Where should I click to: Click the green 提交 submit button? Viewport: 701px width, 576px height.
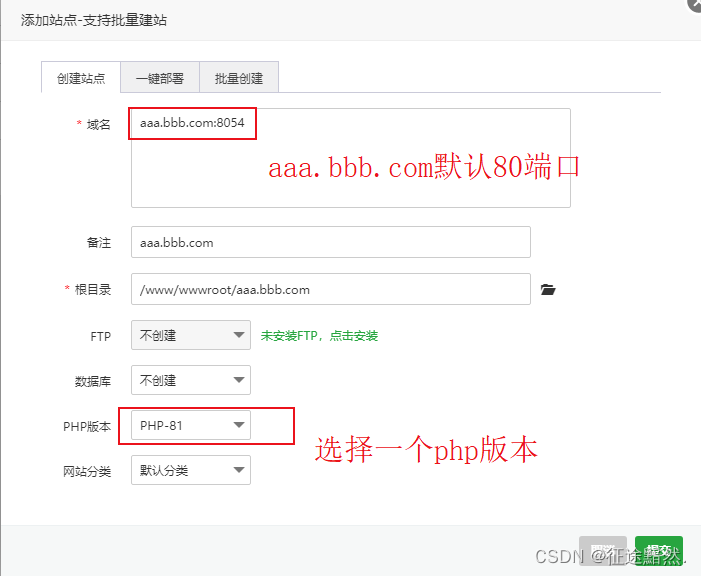659,551
